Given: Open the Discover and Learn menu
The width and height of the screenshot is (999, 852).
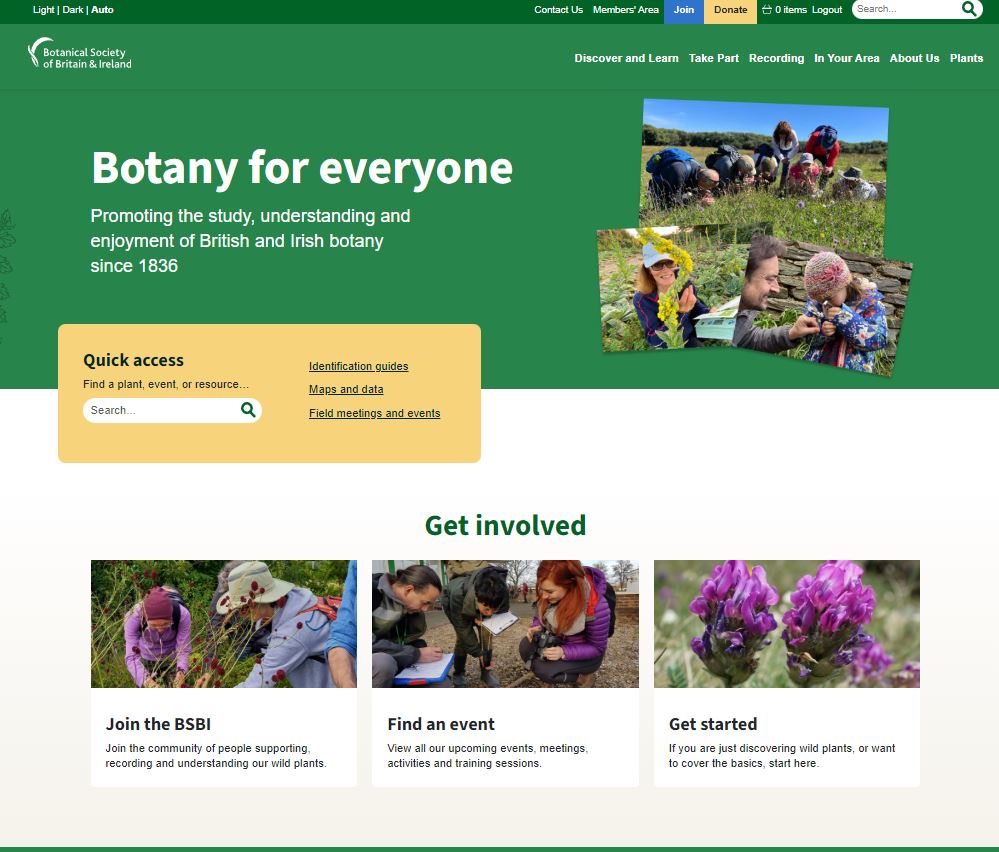Looking at the screenshot, I should coord(626,58).
